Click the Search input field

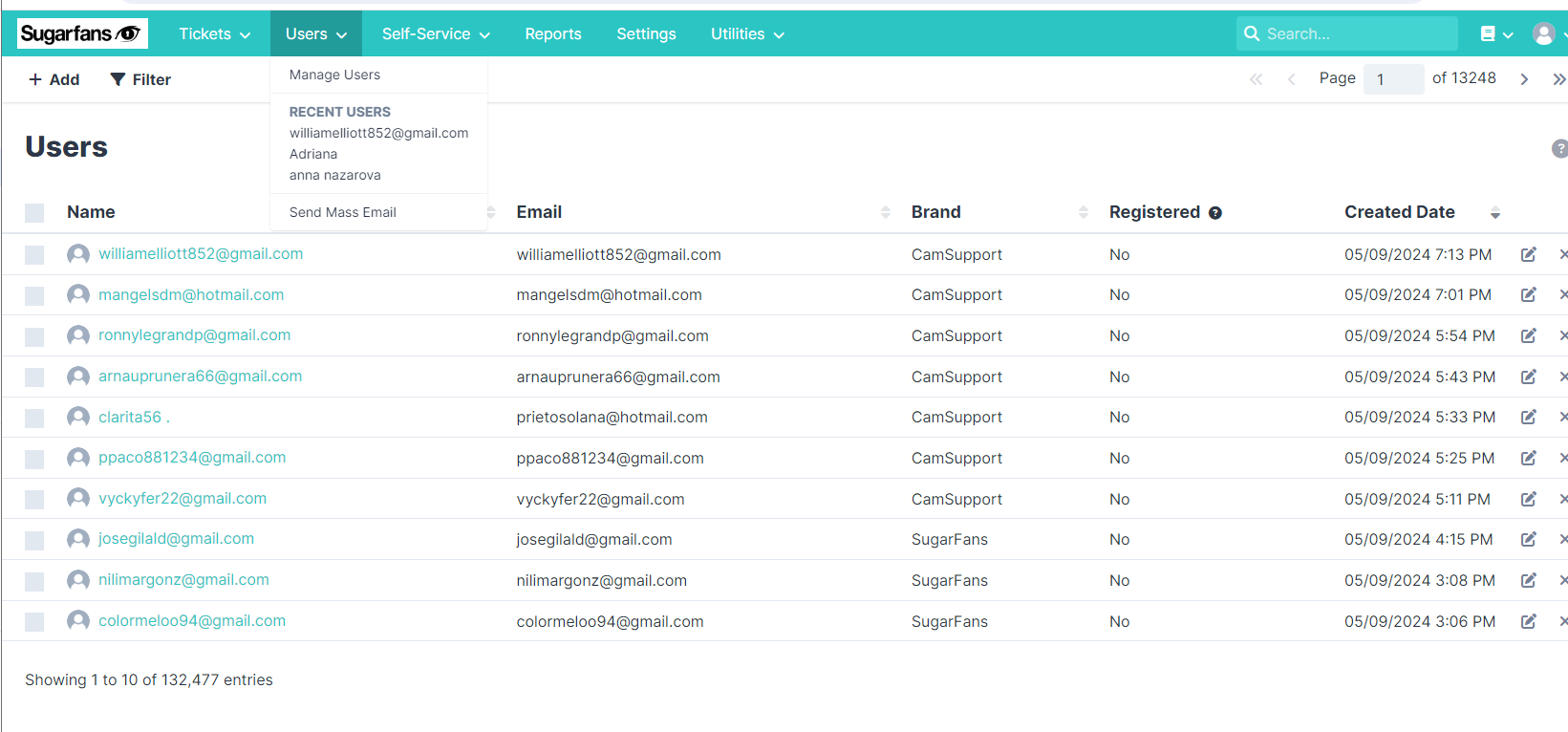[x=1347, y=33]
